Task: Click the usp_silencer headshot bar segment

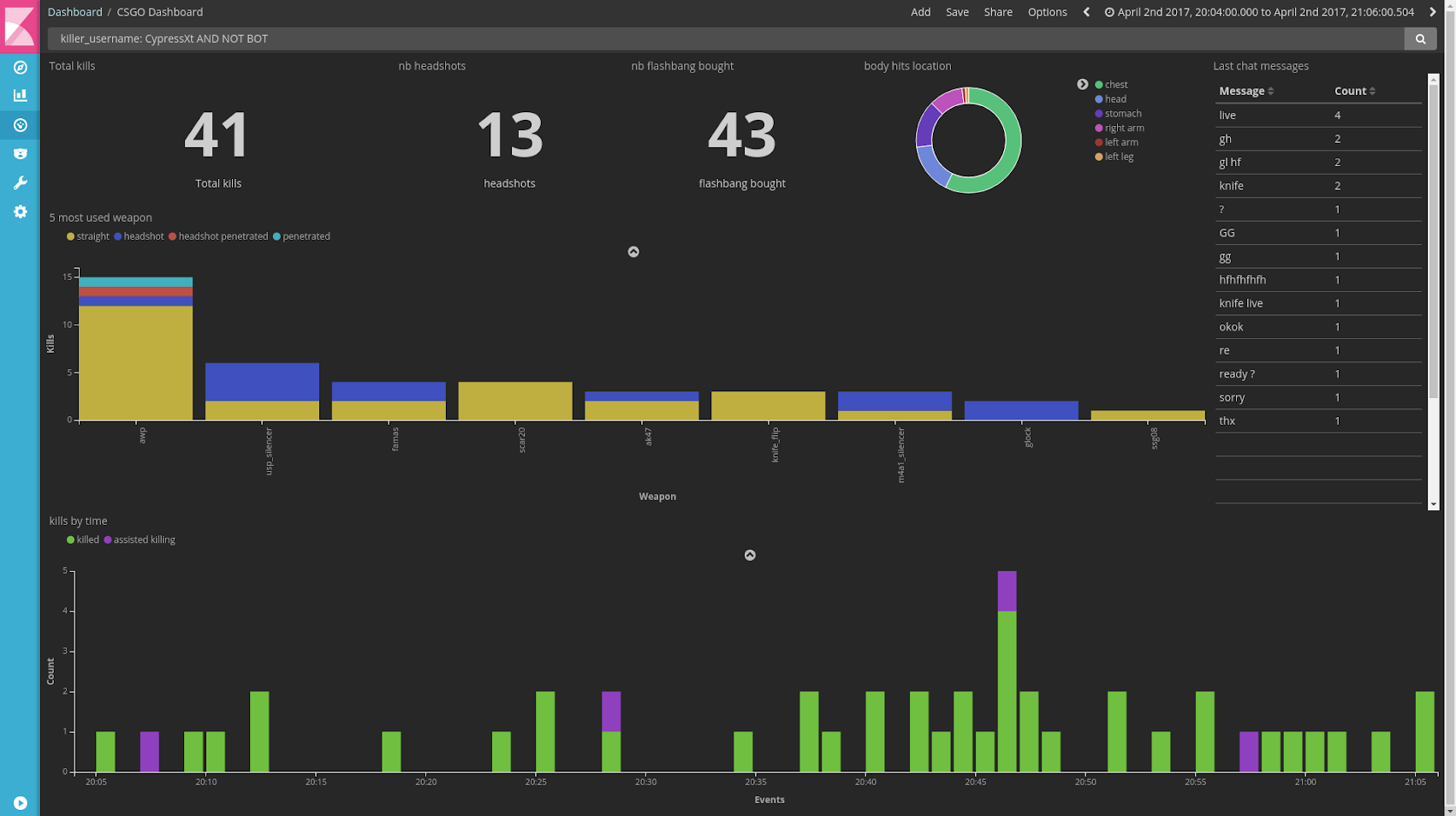Action: 262,382
